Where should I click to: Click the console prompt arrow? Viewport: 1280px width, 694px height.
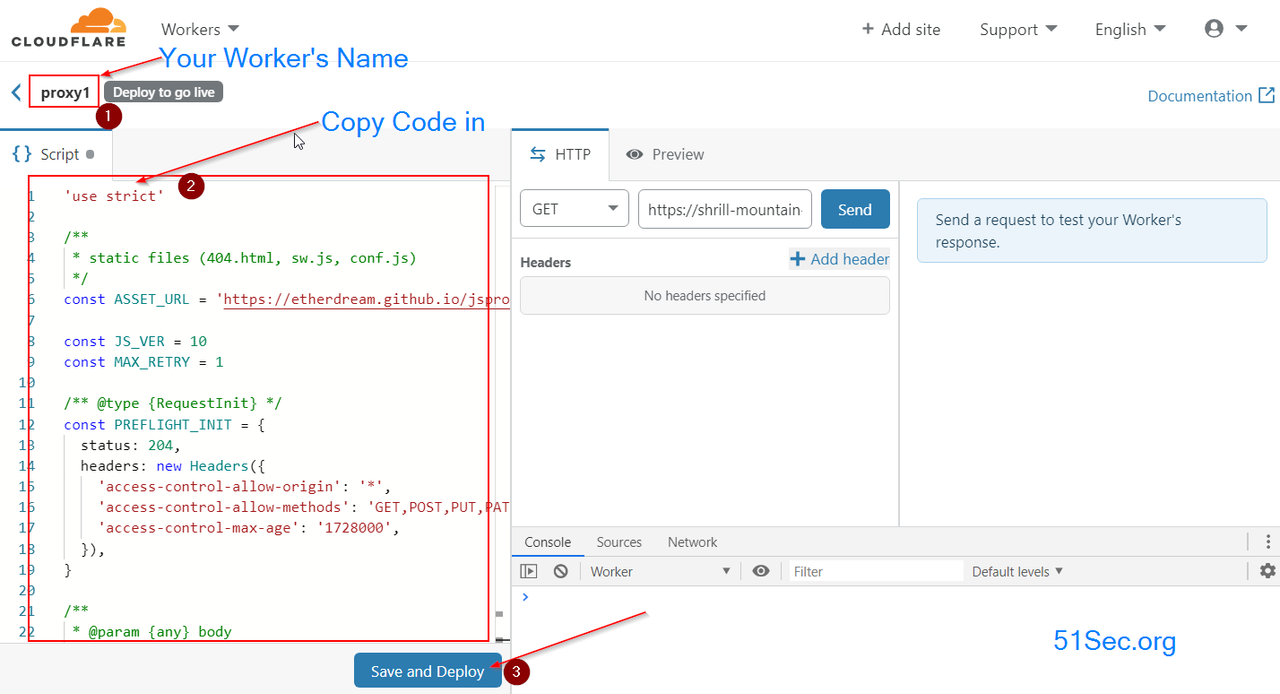coord(525,597)
